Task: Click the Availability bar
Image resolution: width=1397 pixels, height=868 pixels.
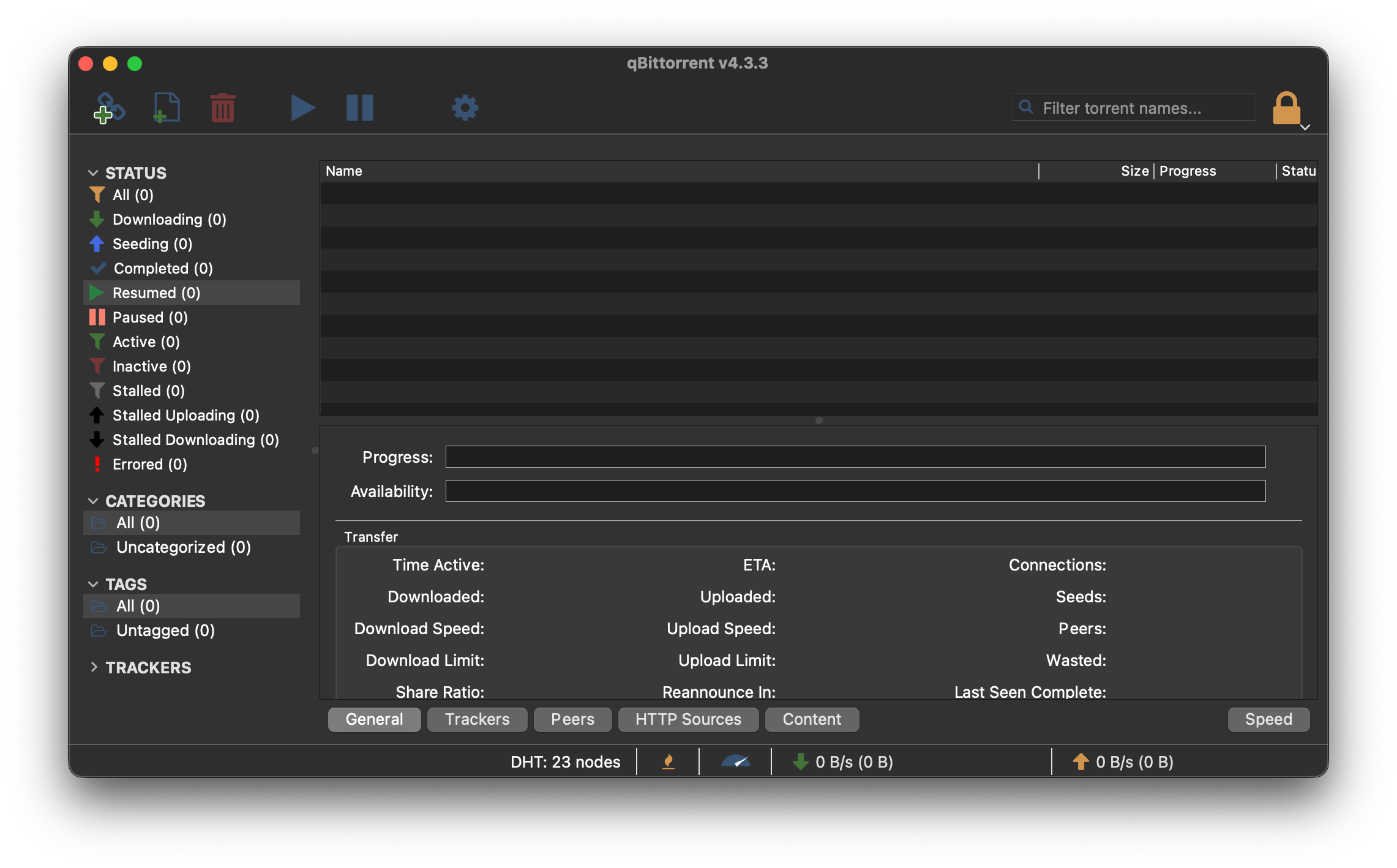Action: pyautogui.click(x=855, y=491)
